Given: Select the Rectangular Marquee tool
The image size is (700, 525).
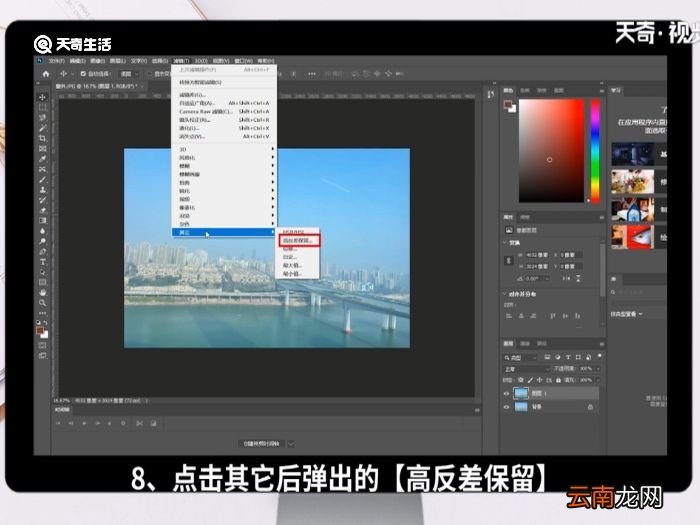Looking at the screenshot, I should coord(42,108).
